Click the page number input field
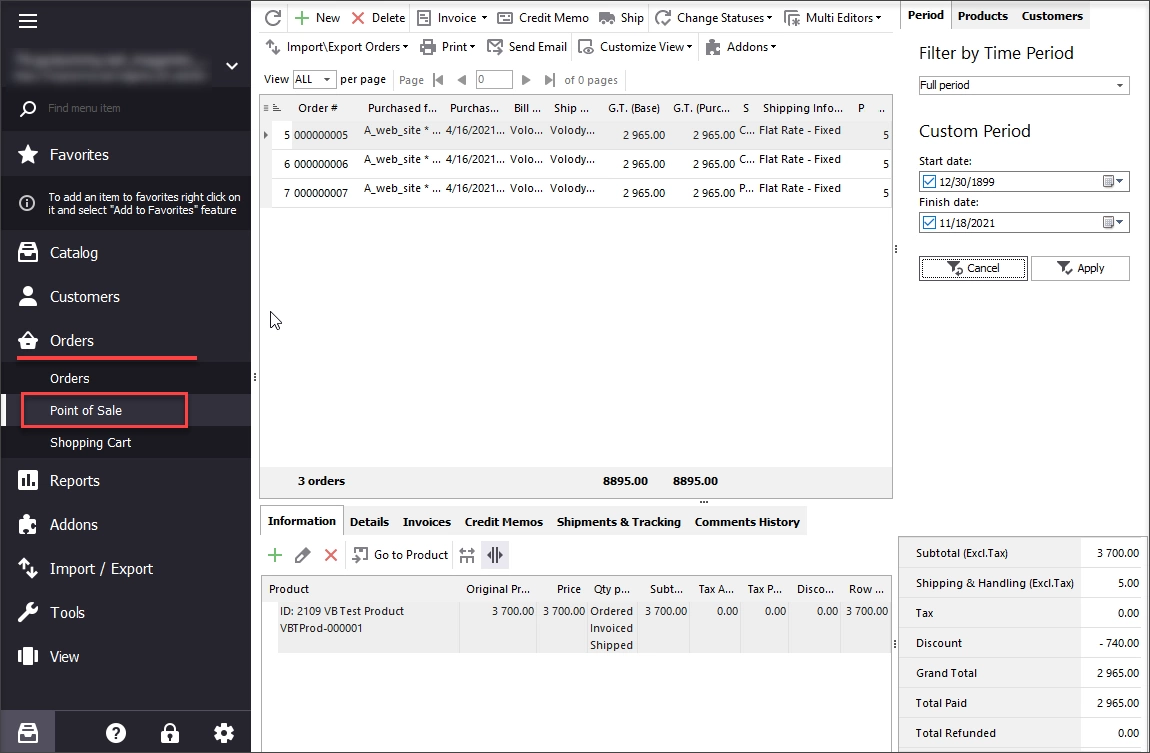Image resolution: width=1150 pixels, height=753 pixels. 494,79
